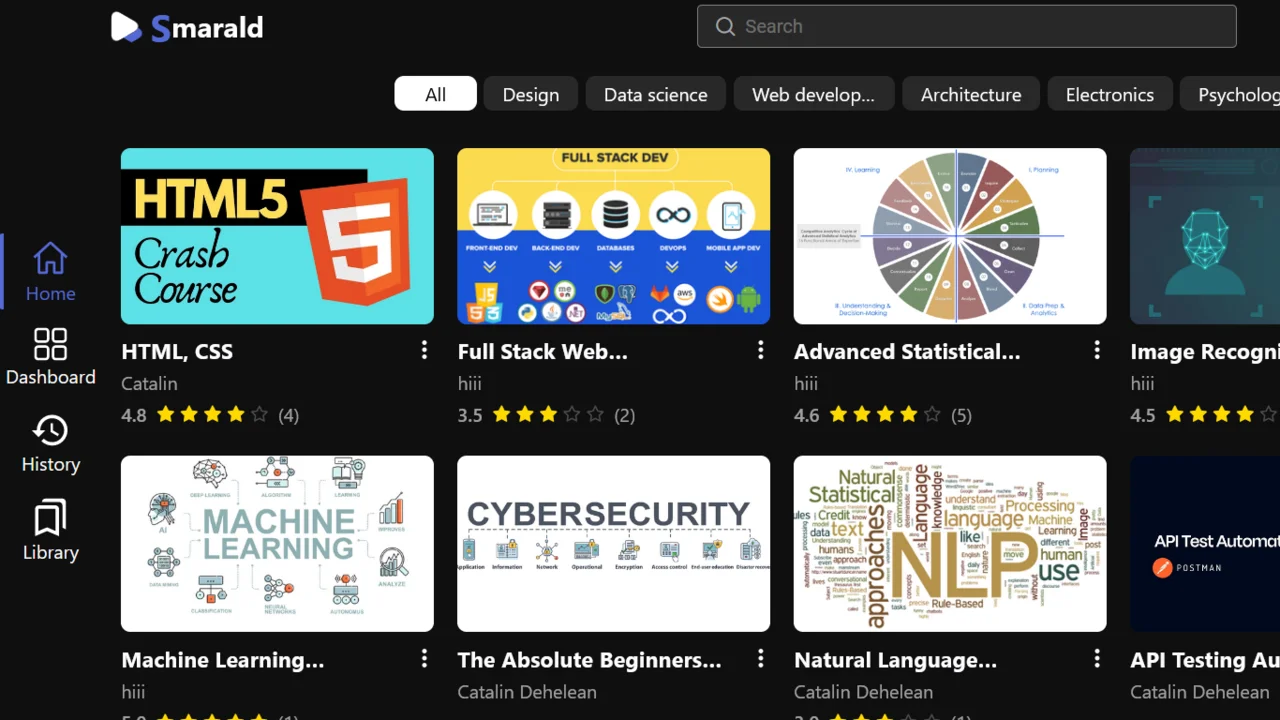Click the 'Advanced Statistical...' course title
Image resolution: width=1280 pixels, height=720 pixels.
tap(907, 352)
